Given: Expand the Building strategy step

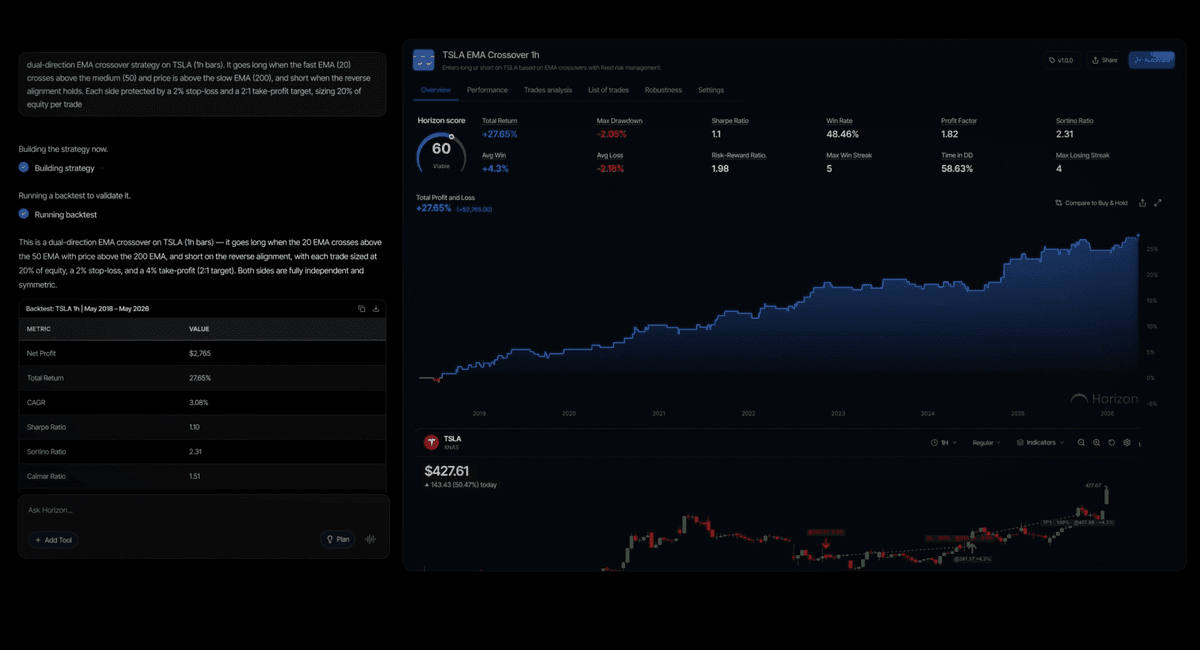Looking at the screenshot, I should tap(64, 168).
